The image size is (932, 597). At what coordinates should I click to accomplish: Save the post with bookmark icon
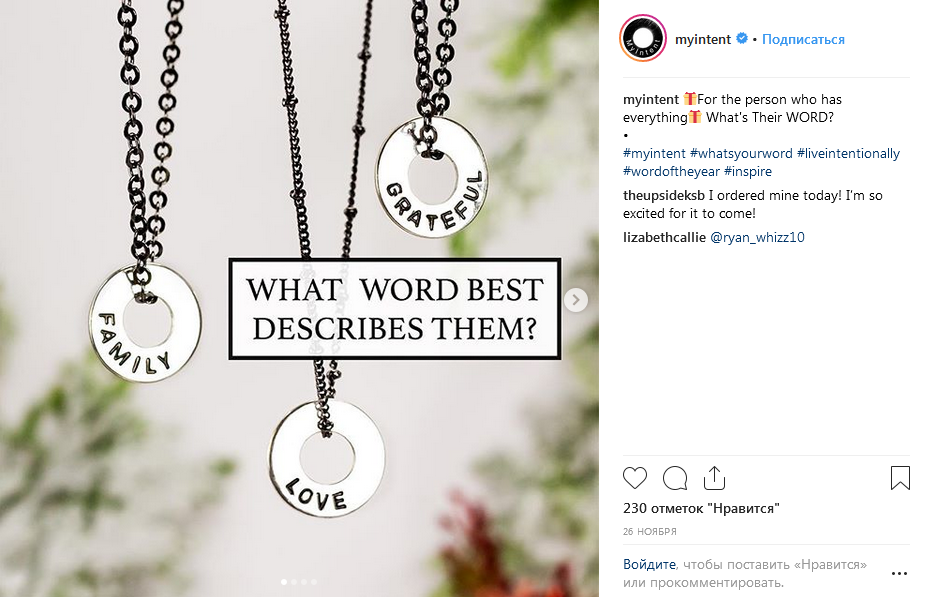pos(900,478)
